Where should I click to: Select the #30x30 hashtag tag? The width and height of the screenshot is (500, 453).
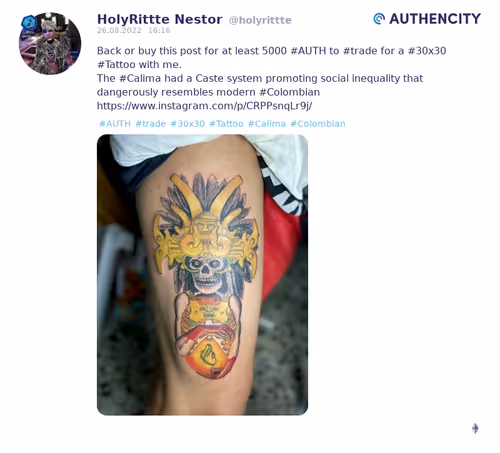click(x=188, y=124)
